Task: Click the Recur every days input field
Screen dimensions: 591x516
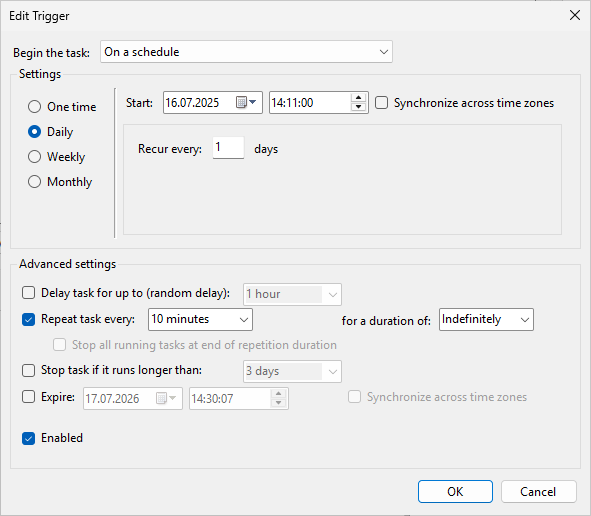Action: 228,148
